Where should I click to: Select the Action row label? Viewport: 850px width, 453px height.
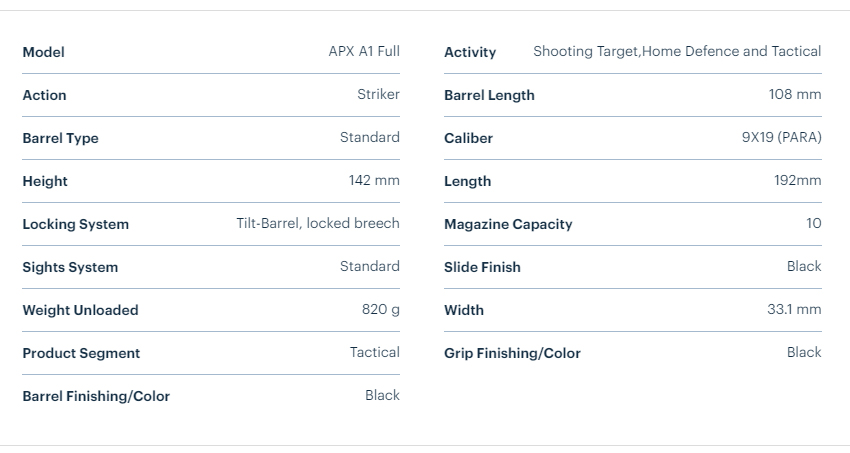click(44, 95)
